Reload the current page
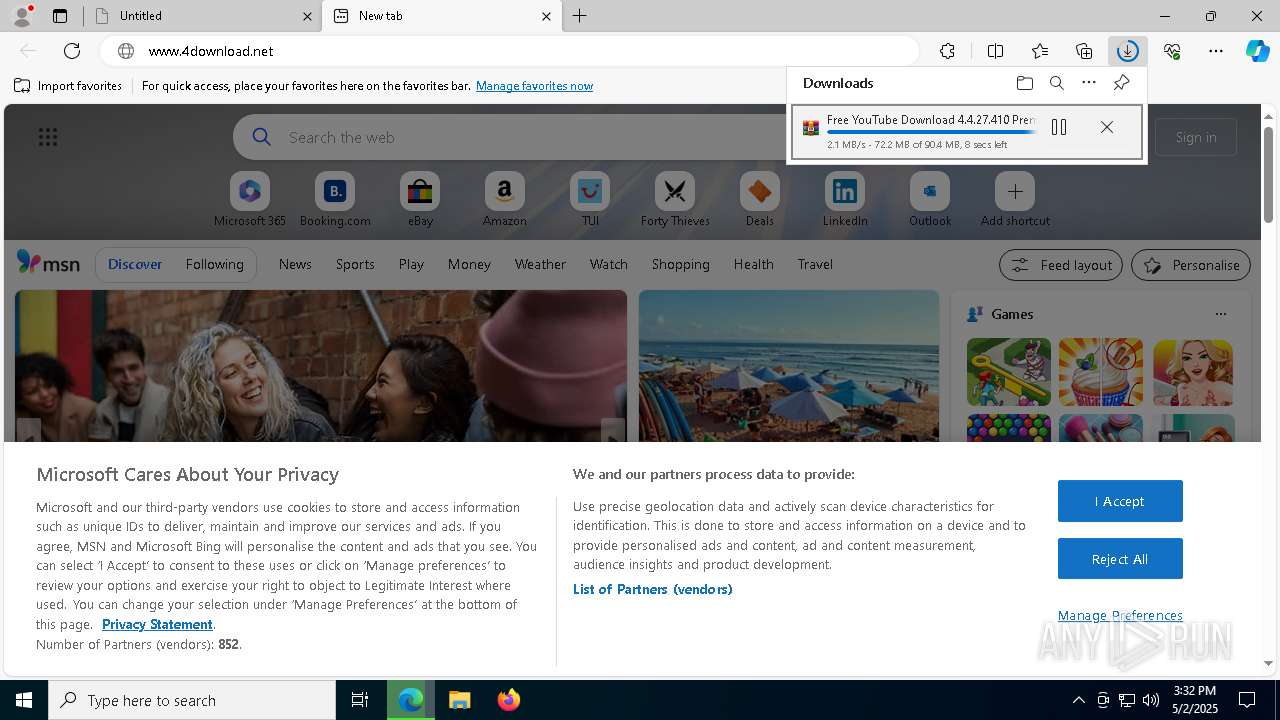Image resolution: width=1280 pixels, height=720 pixels. pos(72,51)
